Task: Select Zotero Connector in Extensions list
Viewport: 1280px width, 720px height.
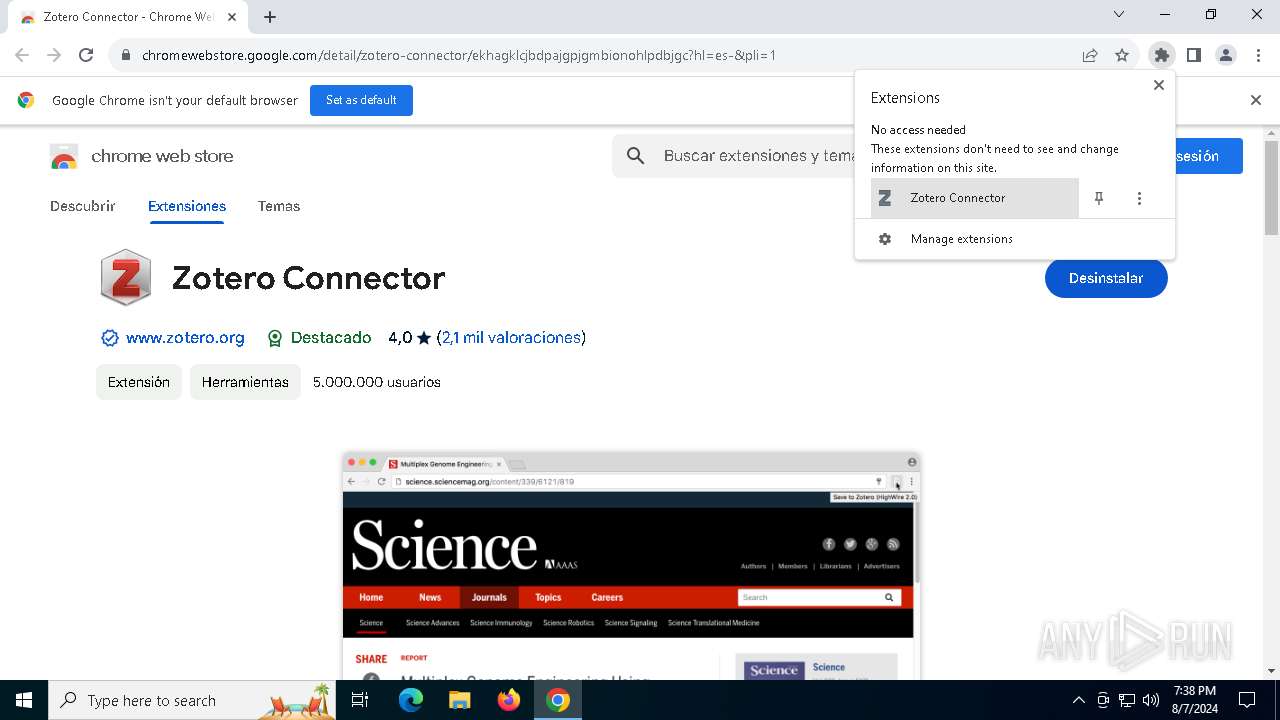Action: 975,198
